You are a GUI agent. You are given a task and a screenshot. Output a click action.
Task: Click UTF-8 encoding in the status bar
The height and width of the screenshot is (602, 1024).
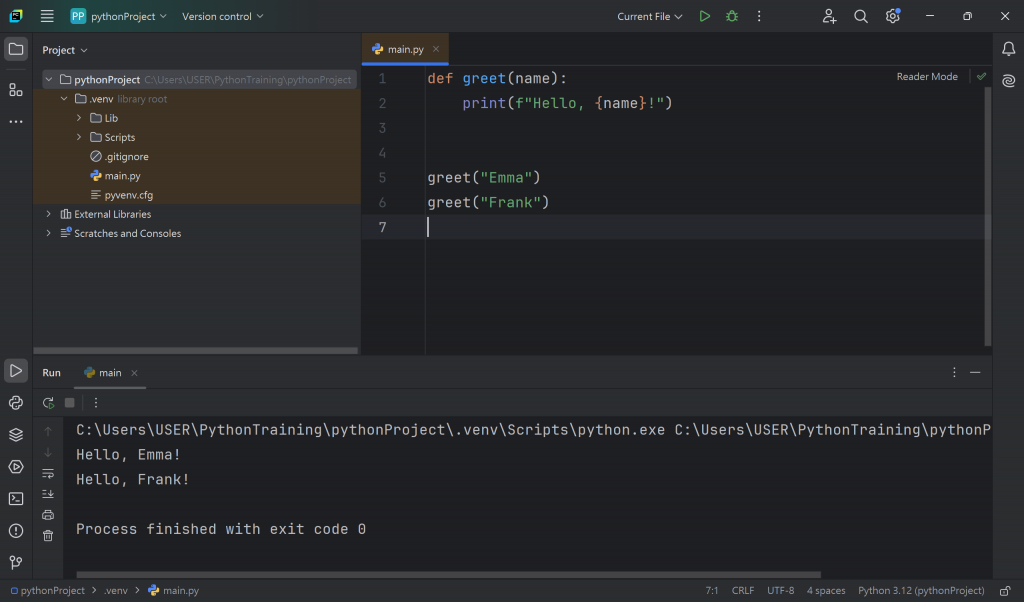pyautogui.click(x=781, y=591)
